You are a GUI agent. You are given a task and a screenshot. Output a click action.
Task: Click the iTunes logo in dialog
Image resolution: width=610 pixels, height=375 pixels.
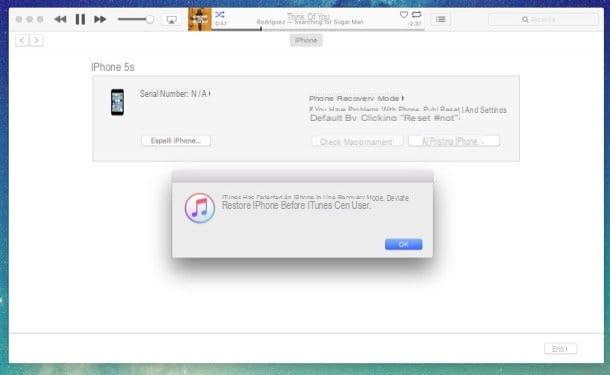coord(200,208)
